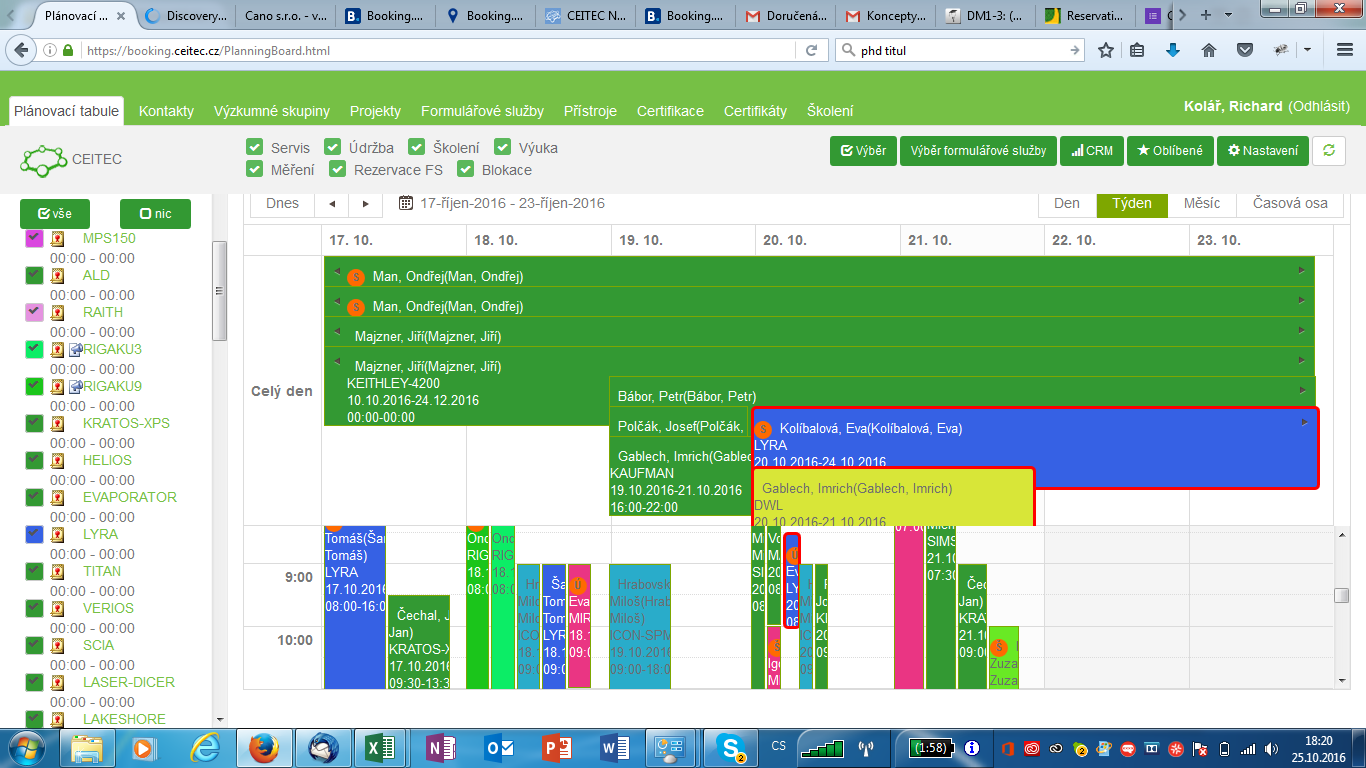Go to previous week arrow
This screenshot has width=1366, height=768.
332,203
